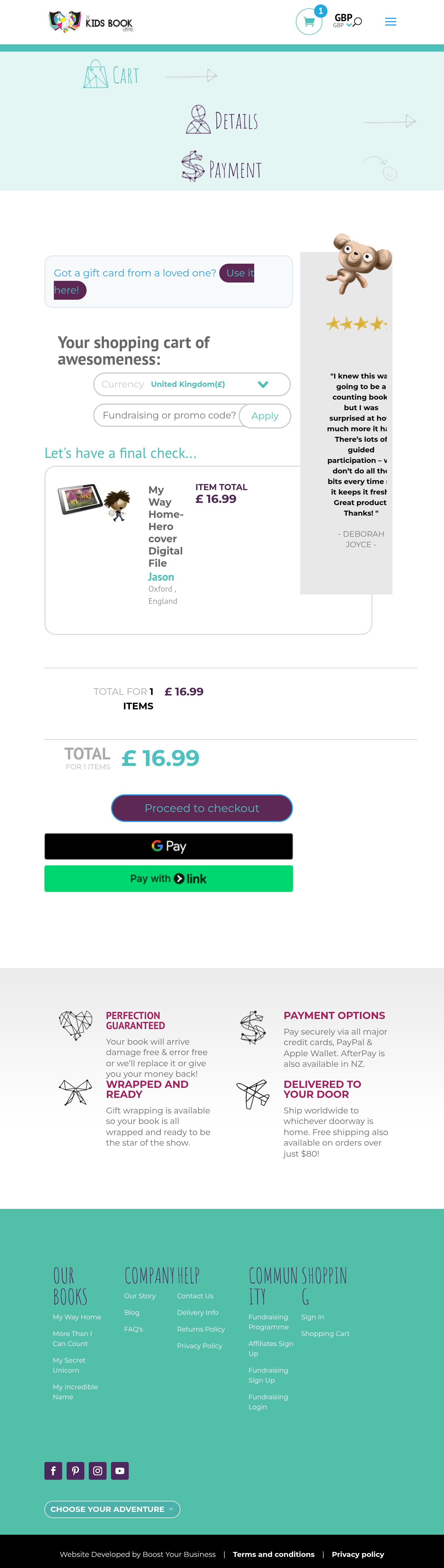Click the paper plane Delivered icon
Viewport: 444px width, 1568px height.
[253, 1093]
